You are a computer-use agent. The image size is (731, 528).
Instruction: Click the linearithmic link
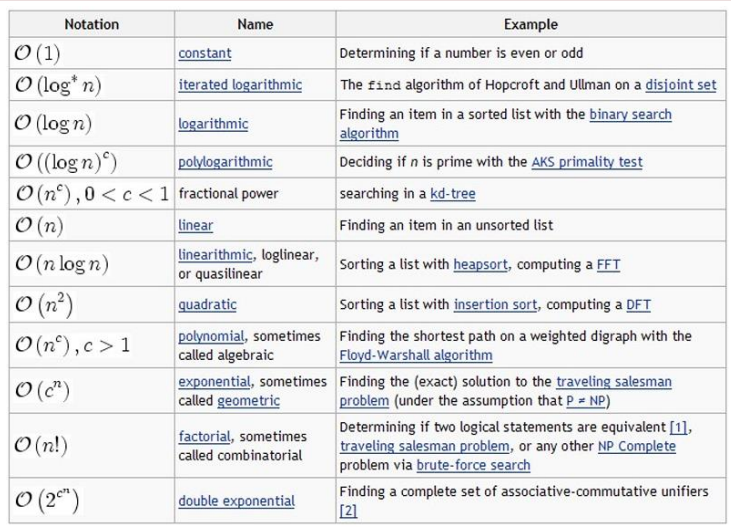point(215,255)
